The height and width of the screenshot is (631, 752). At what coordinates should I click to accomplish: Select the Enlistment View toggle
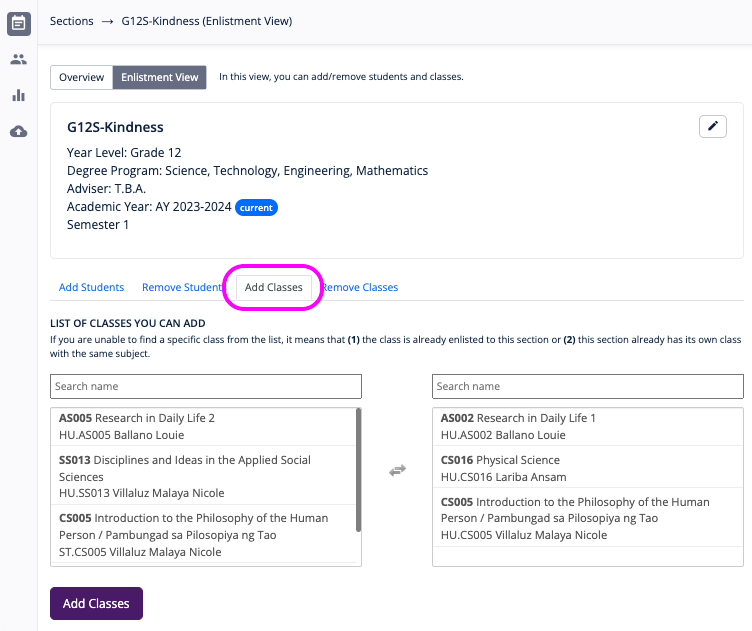tap(159, 78)
